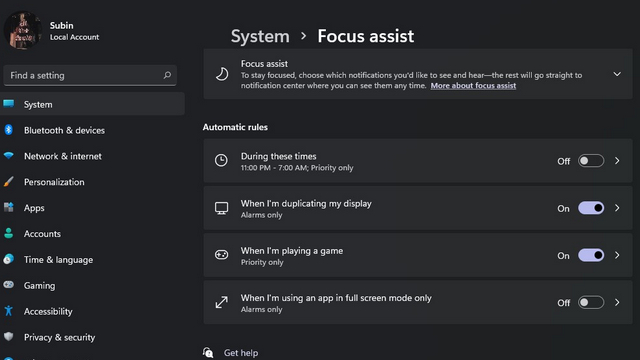This screenshot has height=360, width=640.
Task: Click the Bluetooth & devices icon
Action: coord(9,130)
